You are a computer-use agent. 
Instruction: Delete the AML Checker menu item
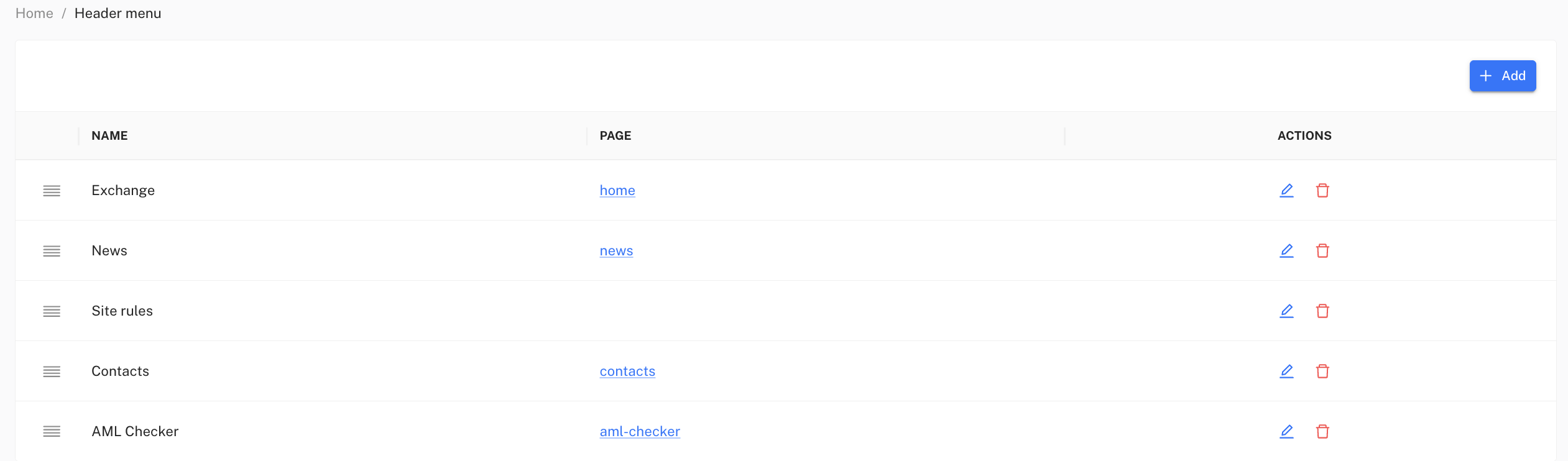(1322, 431)
